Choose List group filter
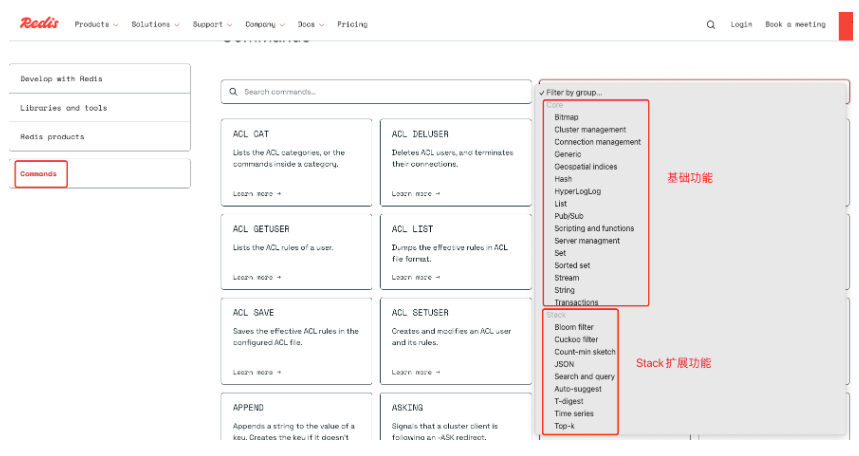Viewport: 859px width, 456px height. tap(560, 203)
